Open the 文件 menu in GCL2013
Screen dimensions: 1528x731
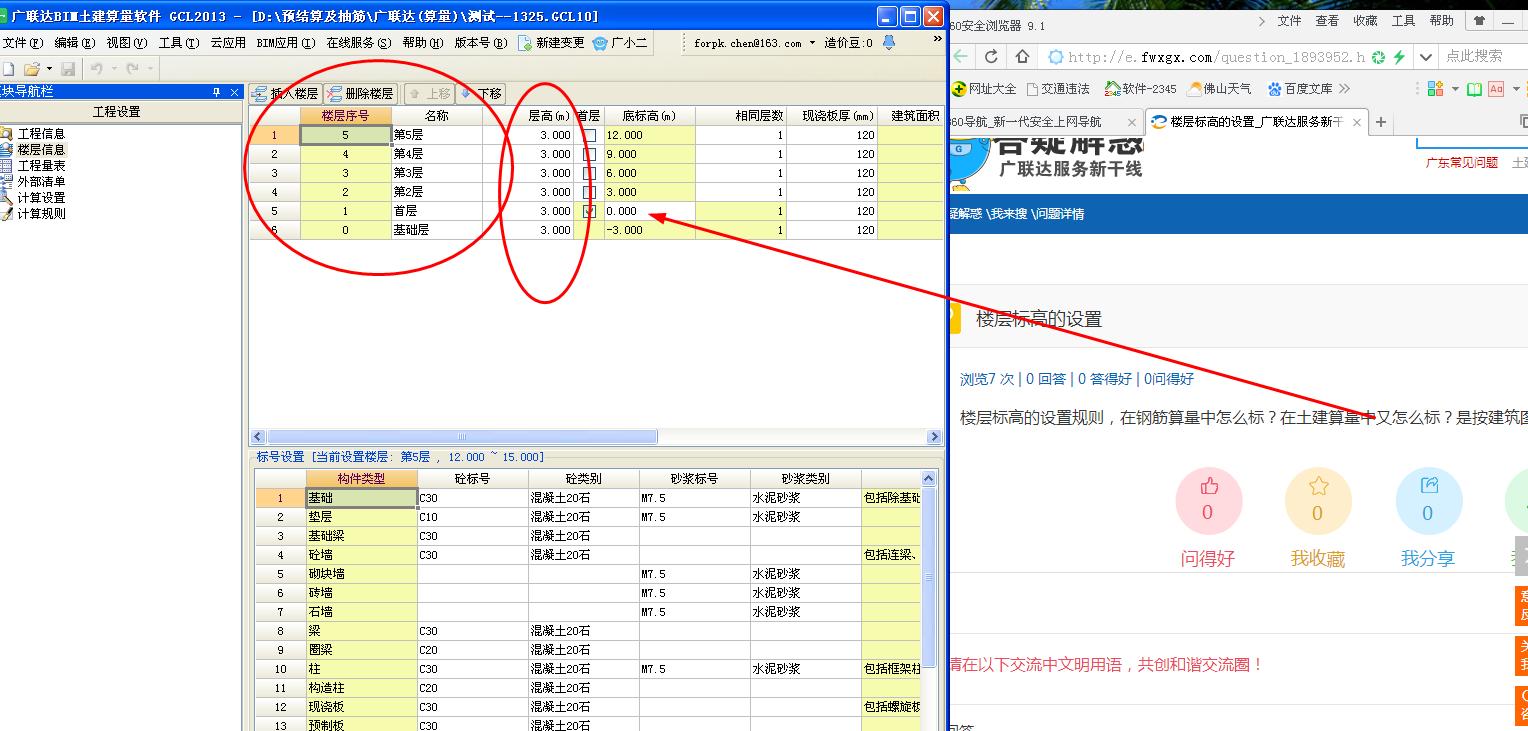coord(22,43)
